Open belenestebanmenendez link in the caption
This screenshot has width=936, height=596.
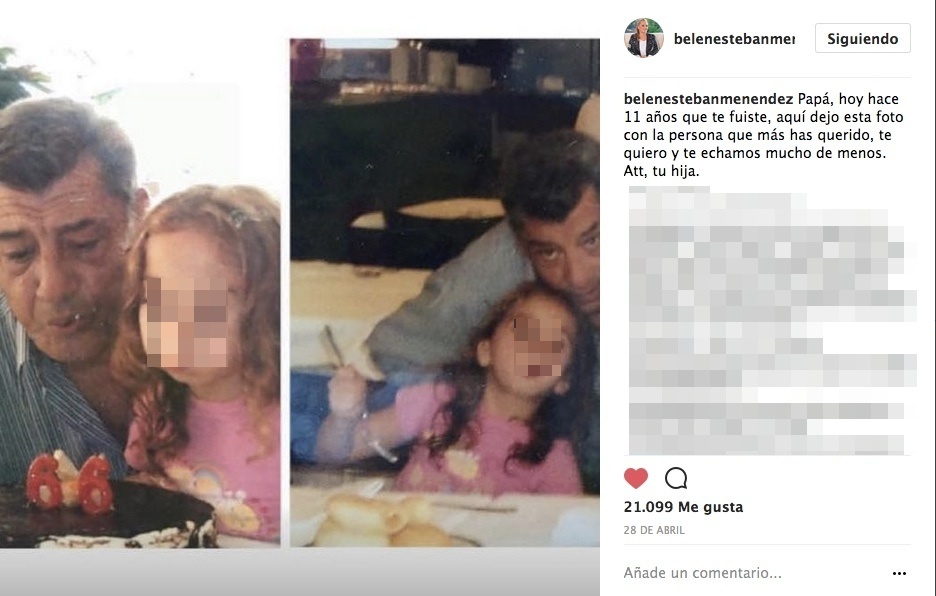click(x=709, y=99)
